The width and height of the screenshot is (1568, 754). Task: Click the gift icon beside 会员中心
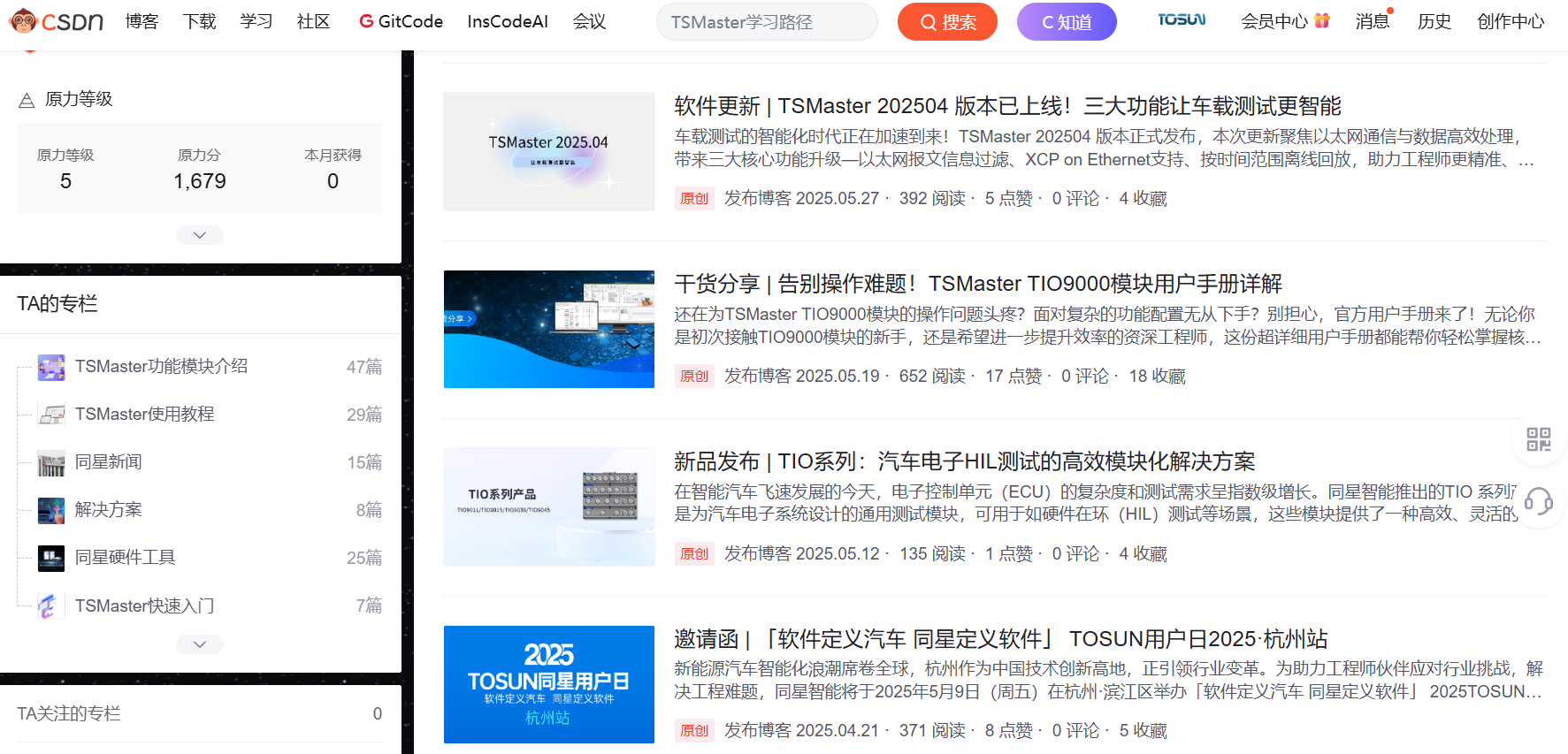tap(1322, 20)
